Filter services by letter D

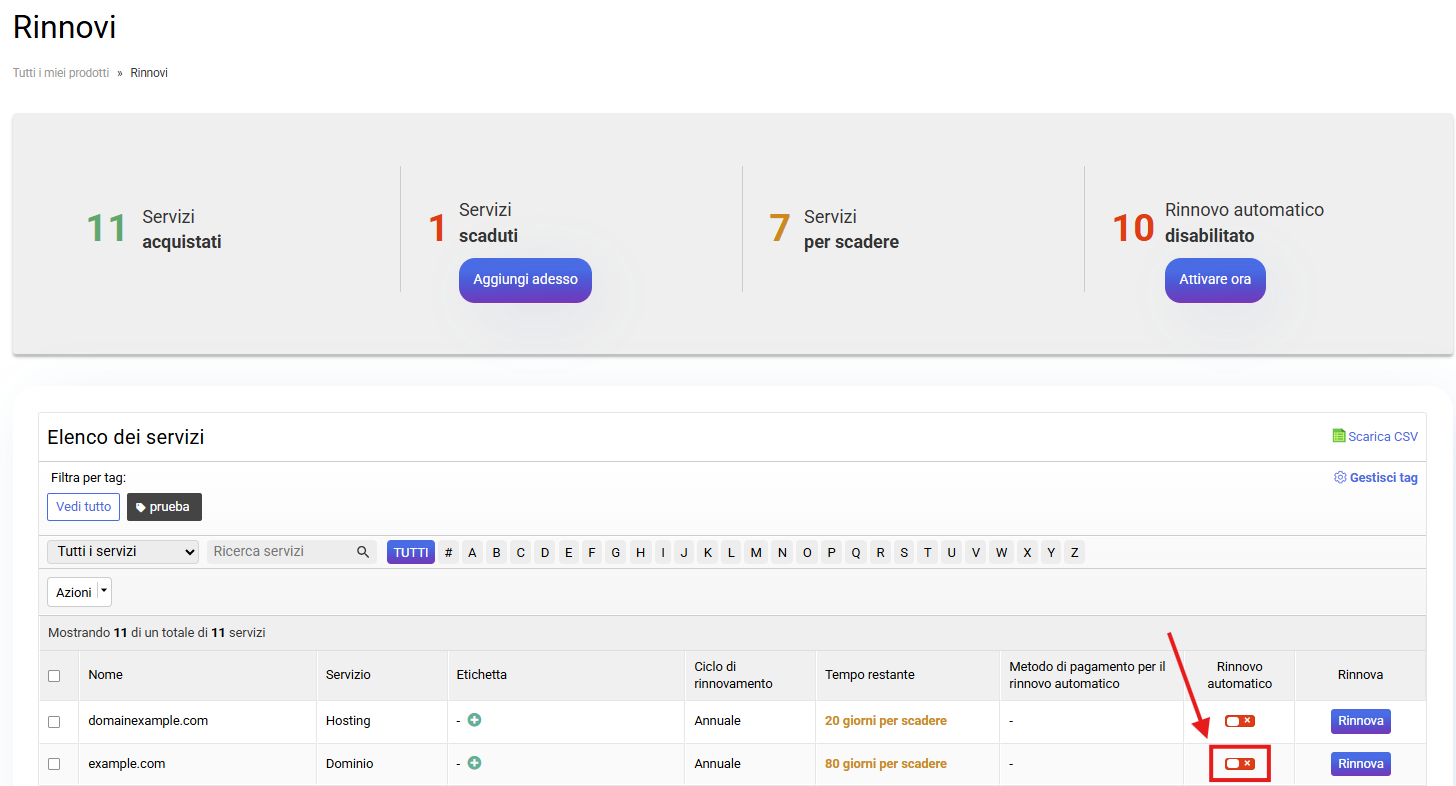click(545, 552)
